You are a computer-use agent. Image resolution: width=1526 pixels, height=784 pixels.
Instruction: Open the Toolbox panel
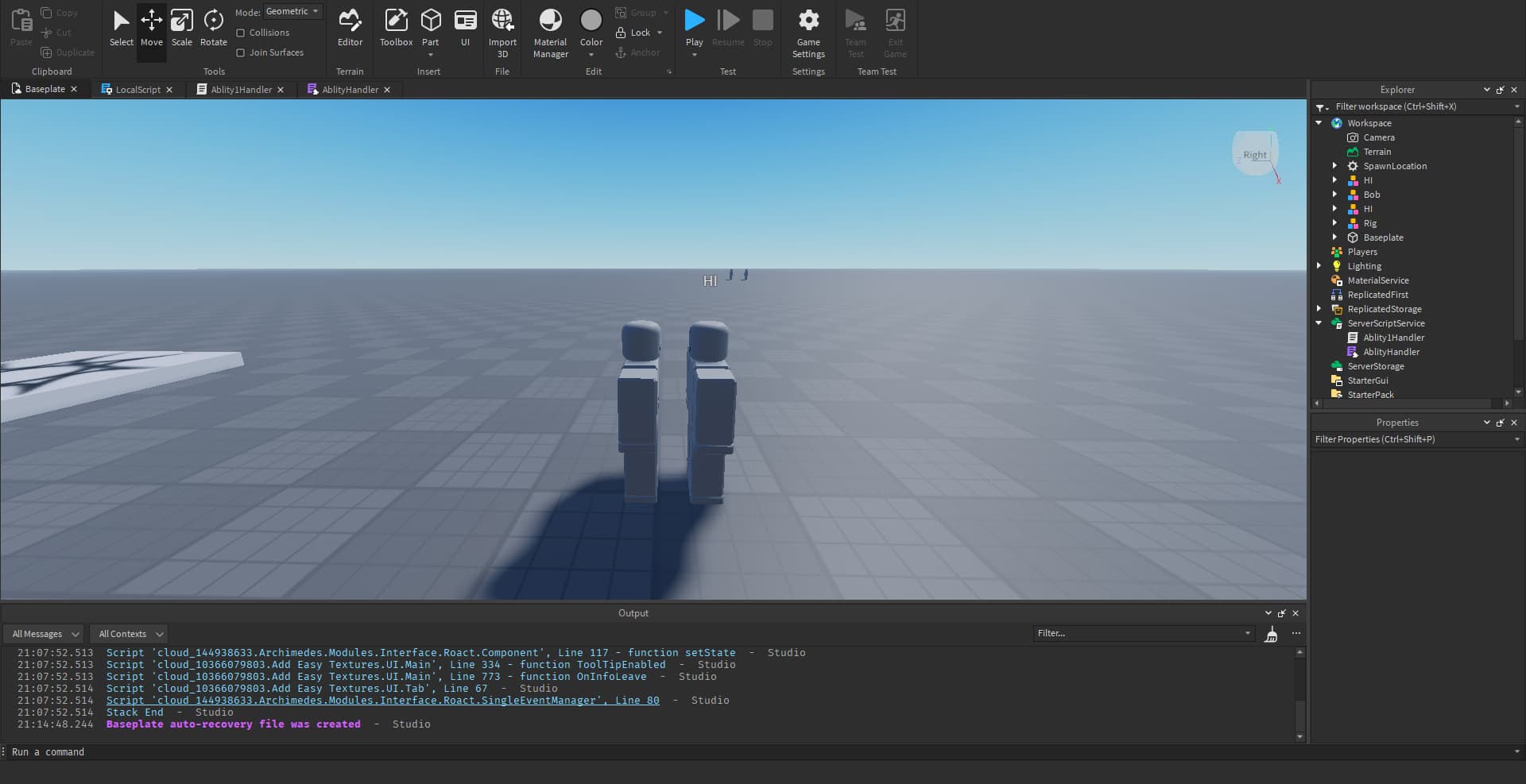coord(396,28)
